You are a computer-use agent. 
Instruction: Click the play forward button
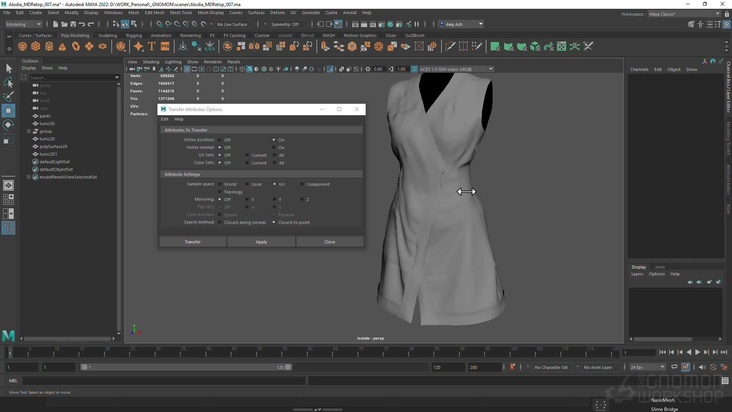coord(697,352)
